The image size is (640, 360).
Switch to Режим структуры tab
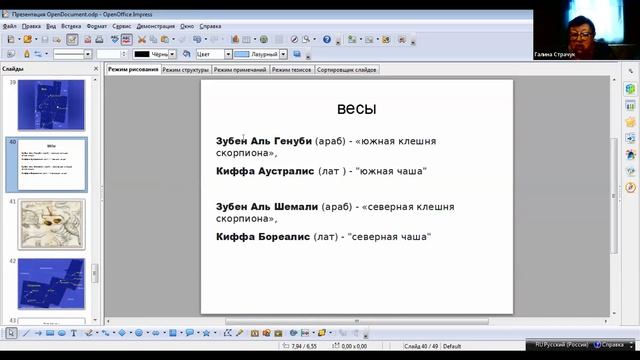click(x=185, y=70)
